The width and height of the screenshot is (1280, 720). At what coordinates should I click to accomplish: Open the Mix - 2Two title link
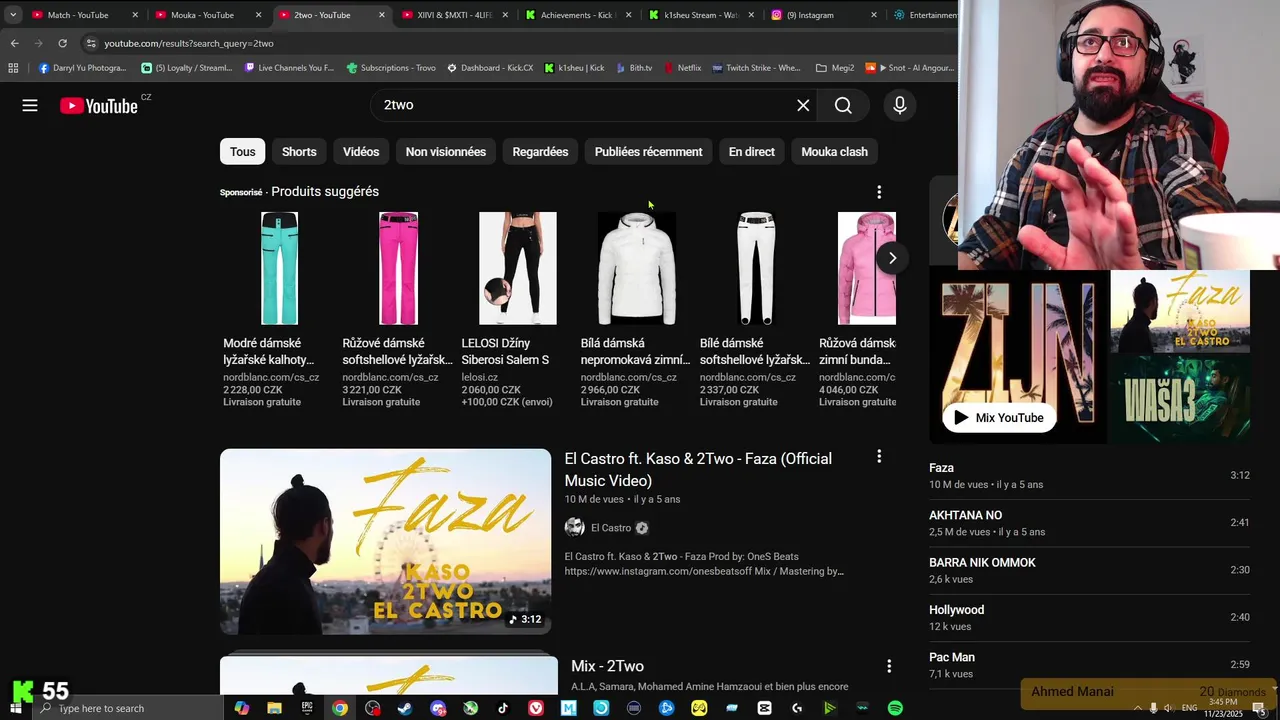click(607, 666)
